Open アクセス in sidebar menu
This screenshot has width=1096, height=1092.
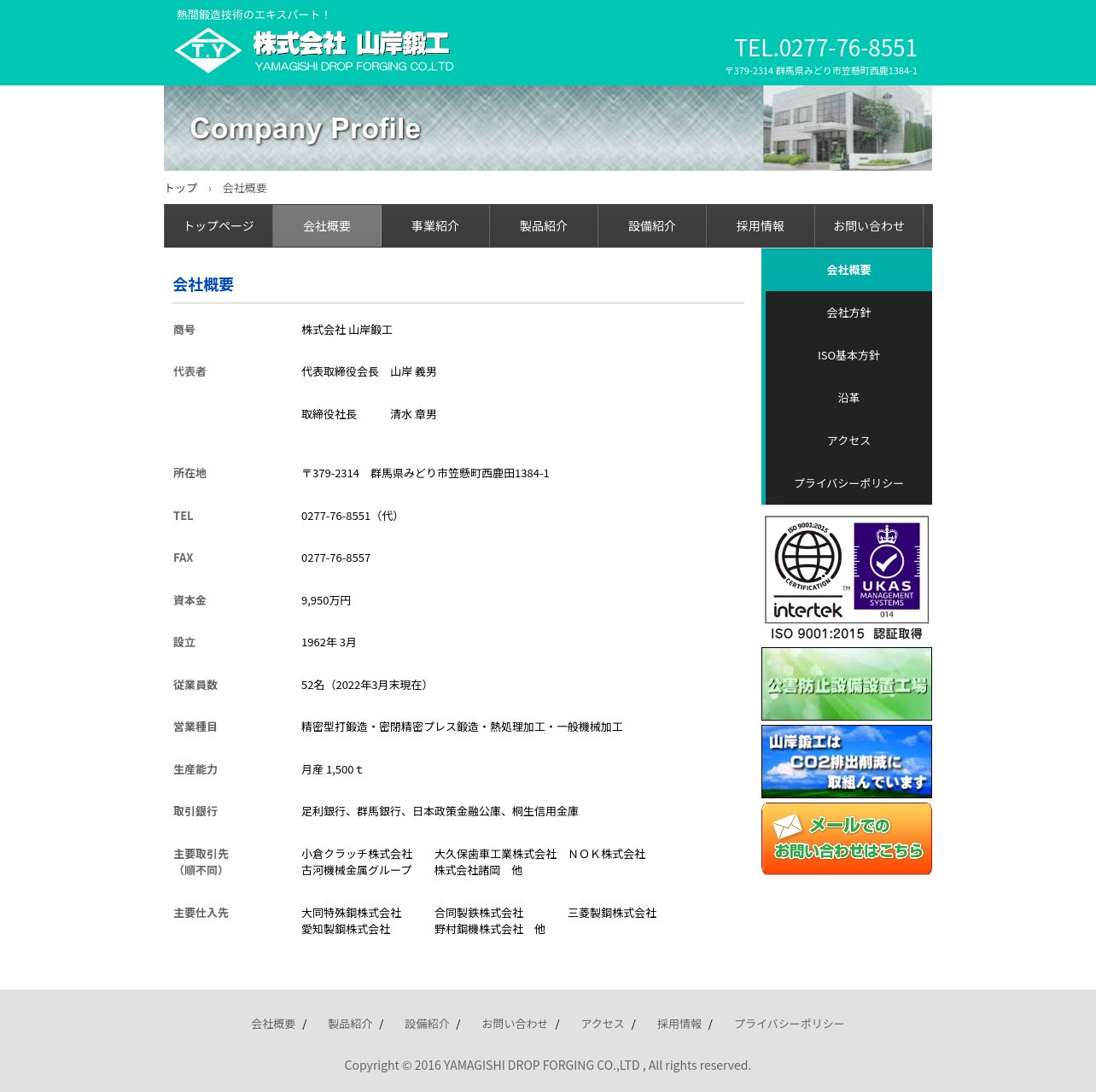click(848, 441)
